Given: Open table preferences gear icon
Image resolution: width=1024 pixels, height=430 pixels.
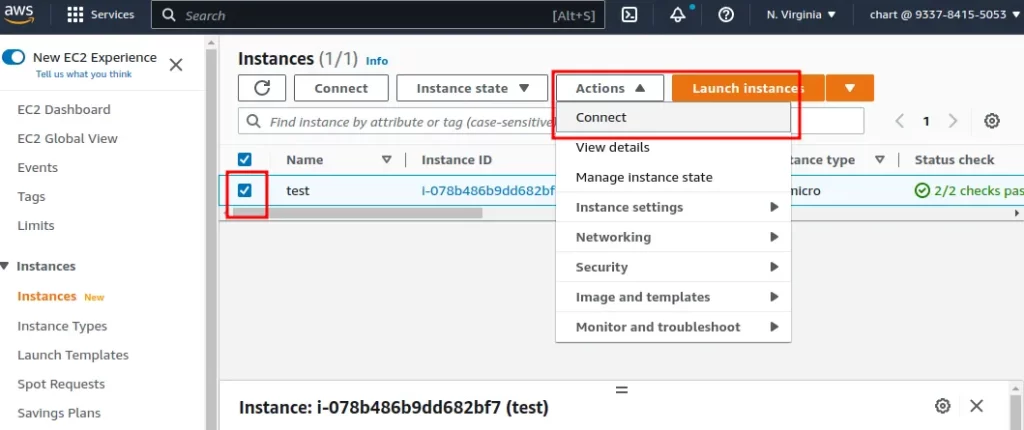Looking at the screenshot, I should pyautogui.click(x=992, y=121).
